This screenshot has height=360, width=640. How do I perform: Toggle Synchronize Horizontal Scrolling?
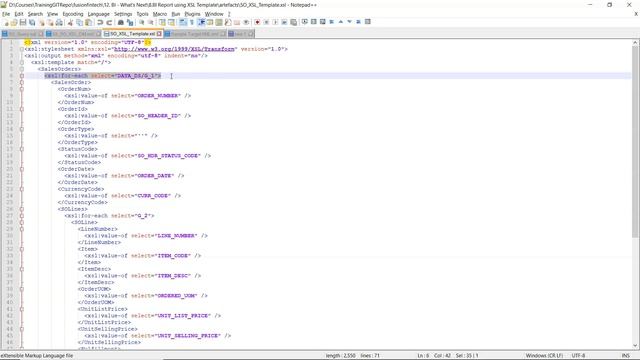(x=171, y=22)
